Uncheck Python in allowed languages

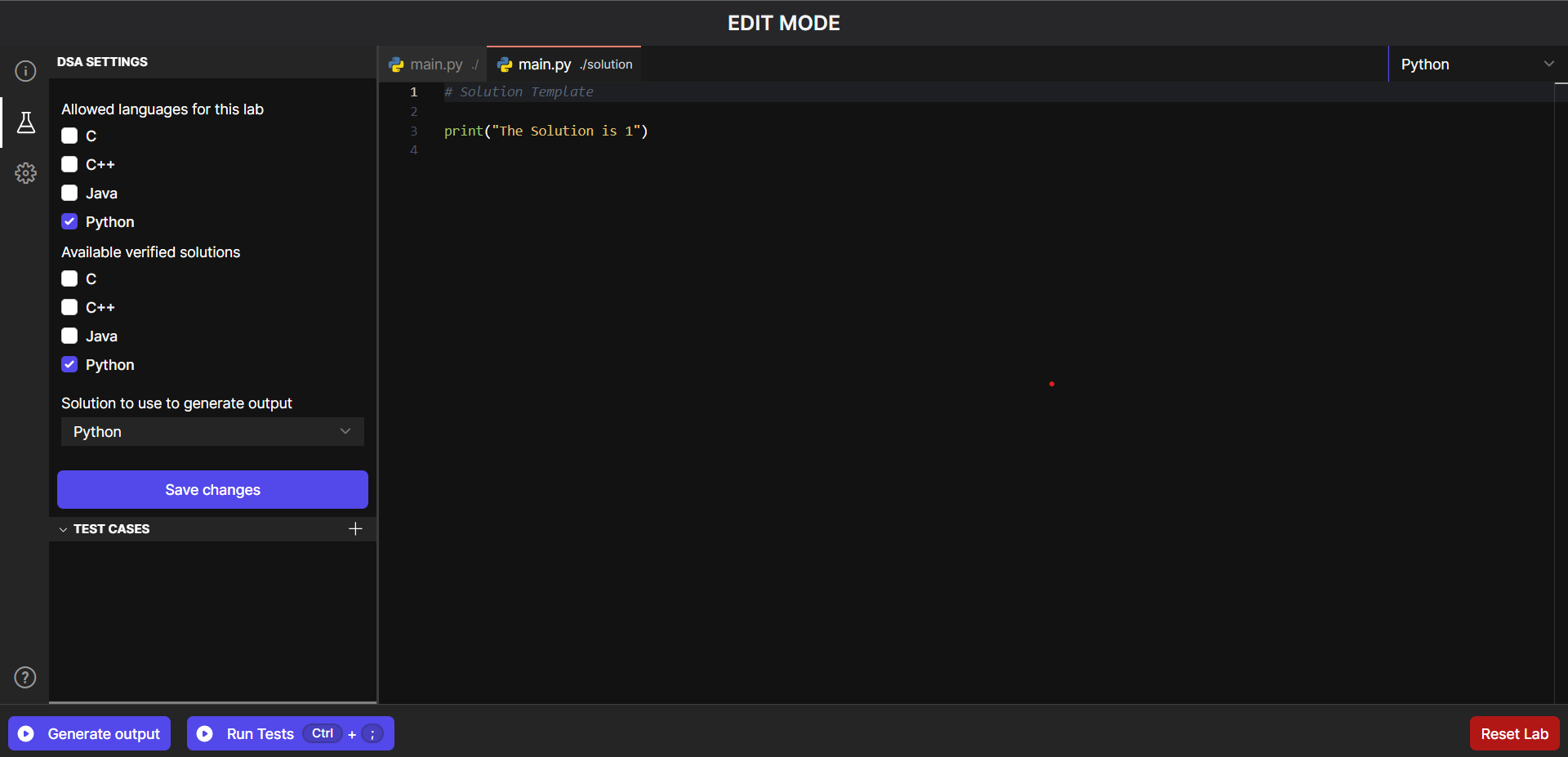click(69, 222)
